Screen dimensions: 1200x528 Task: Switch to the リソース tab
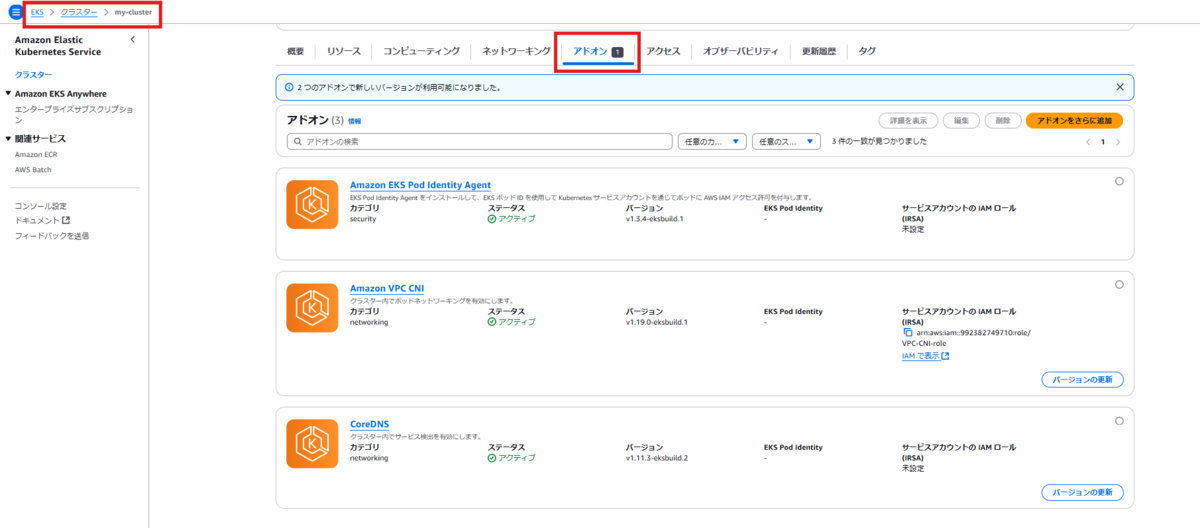[343, 50]
